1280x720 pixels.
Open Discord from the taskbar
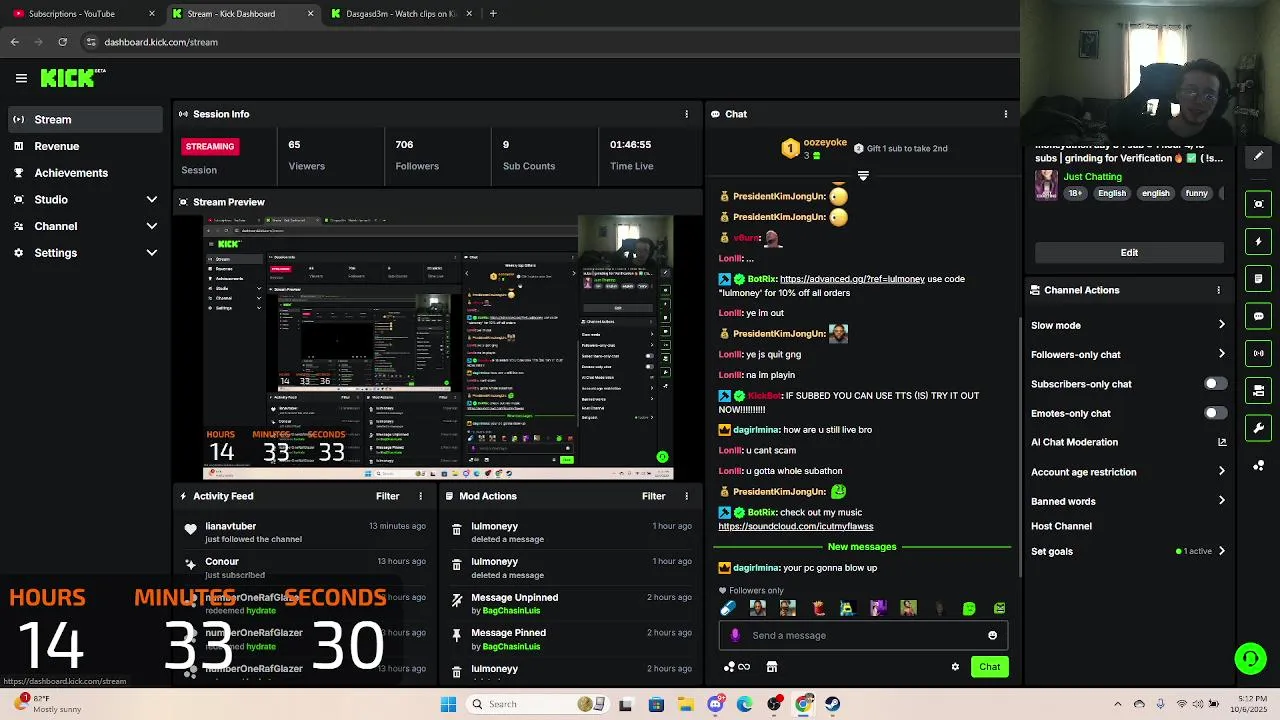[x=715, y=704]
